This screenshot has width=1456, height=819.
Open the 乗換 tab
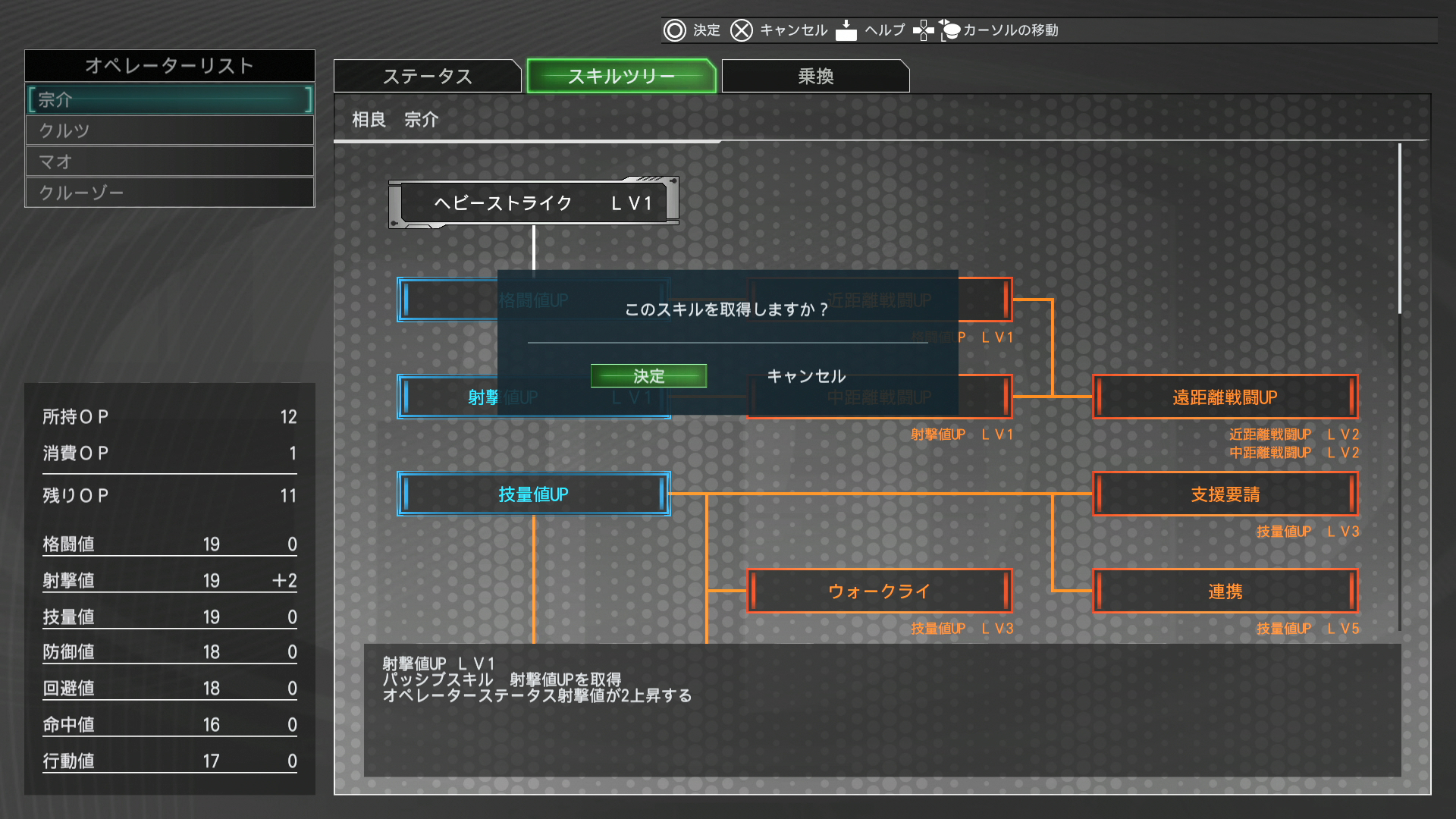(815, 77)
